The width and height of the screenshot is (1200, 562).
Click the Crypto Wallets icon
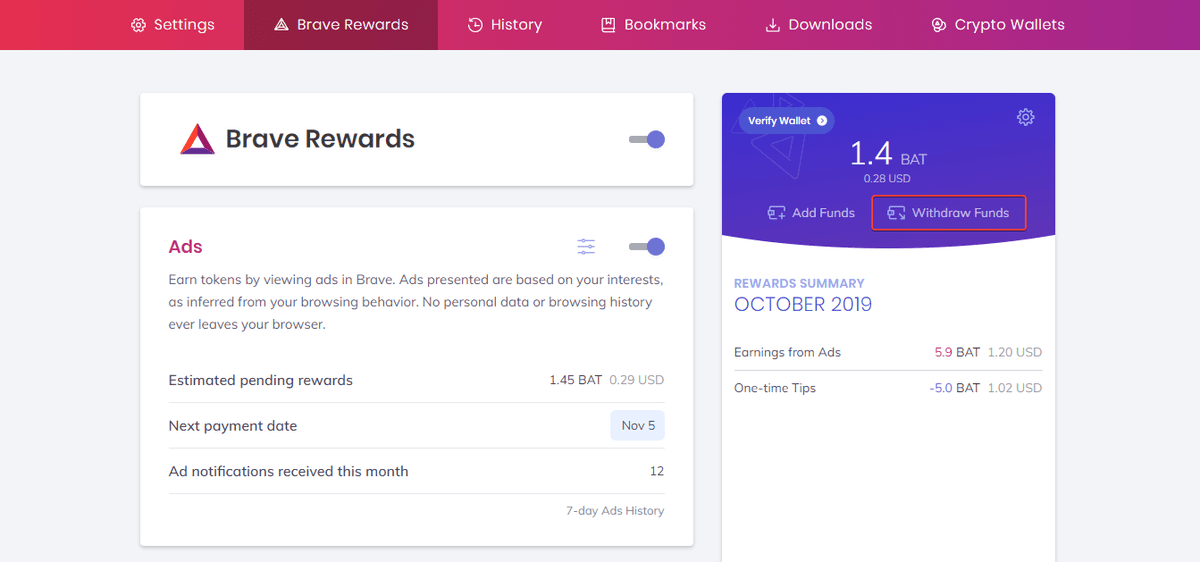click(x=938, y=25)
